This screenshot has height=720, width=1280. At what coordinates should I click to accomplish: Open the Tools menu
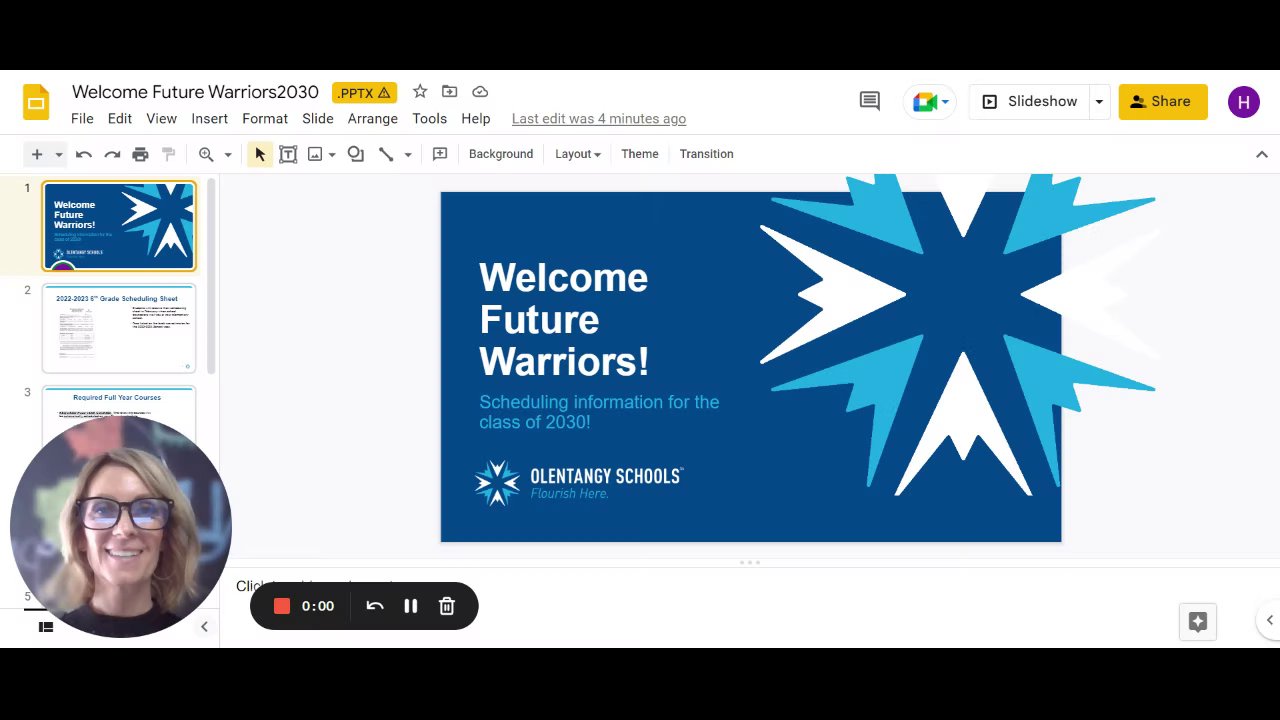point(430,118)
